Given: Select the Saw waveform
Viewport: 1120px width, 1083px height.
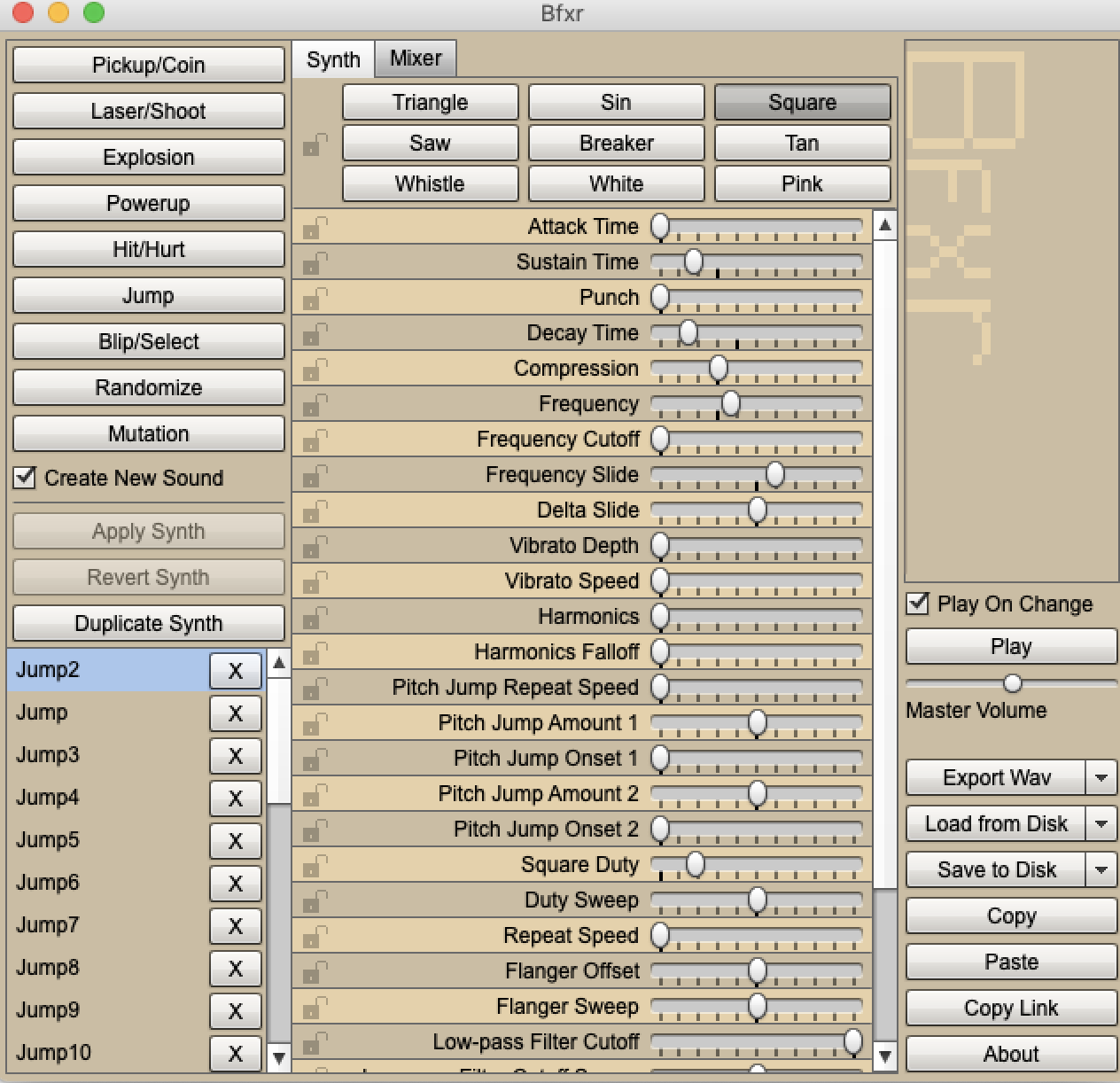Looking at the screenshot, I should (430, 143).
